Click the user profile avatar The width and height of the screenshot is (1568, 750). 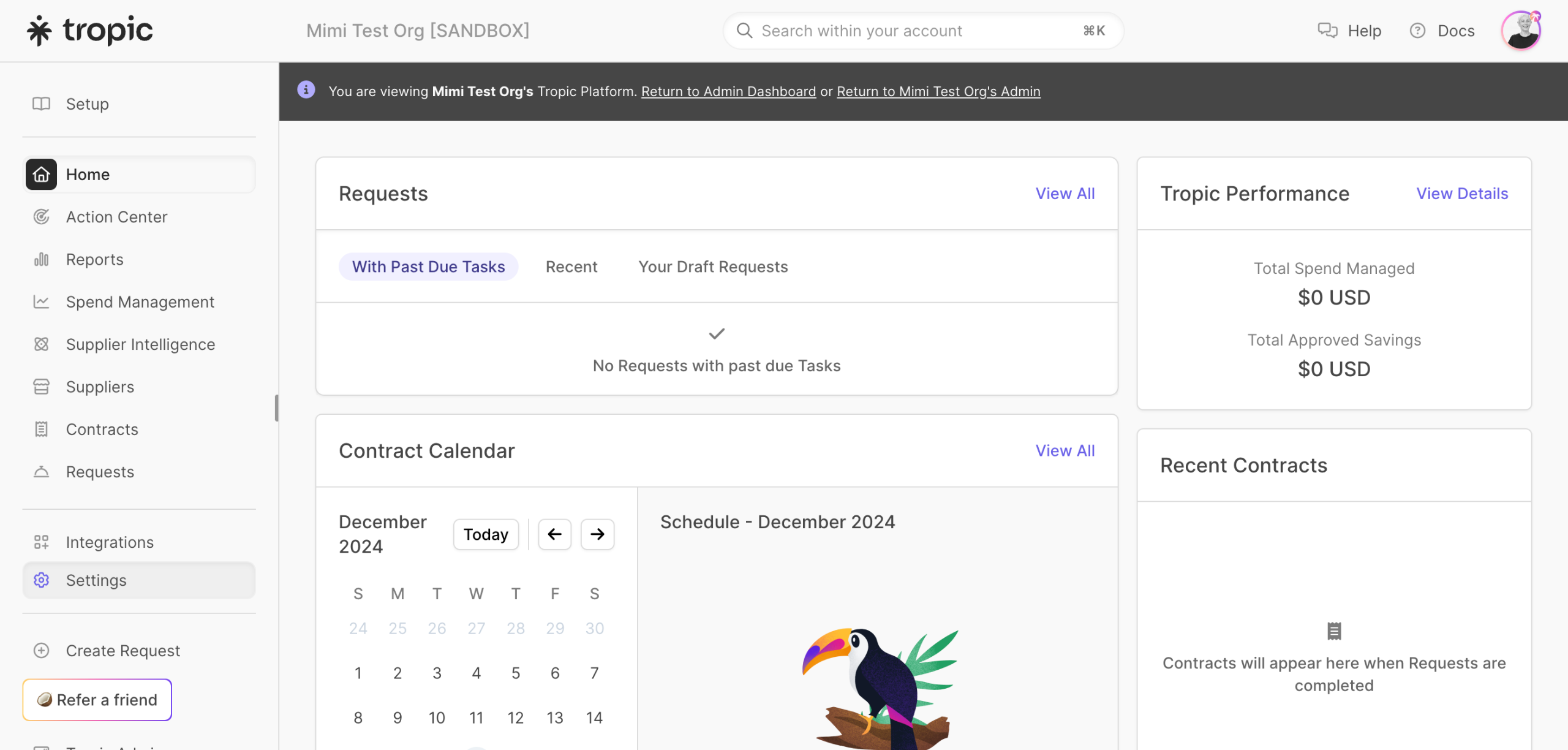tap(1521, 30)
